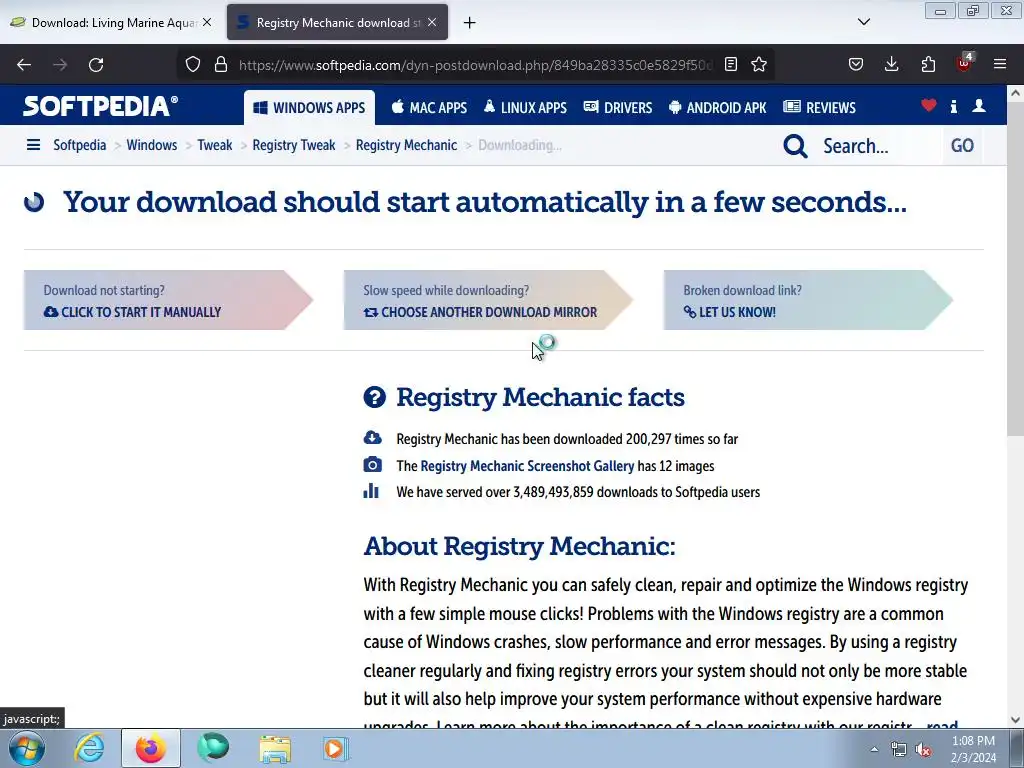Open the Windows Start button
1024x768 pixels.
[27, 748]
